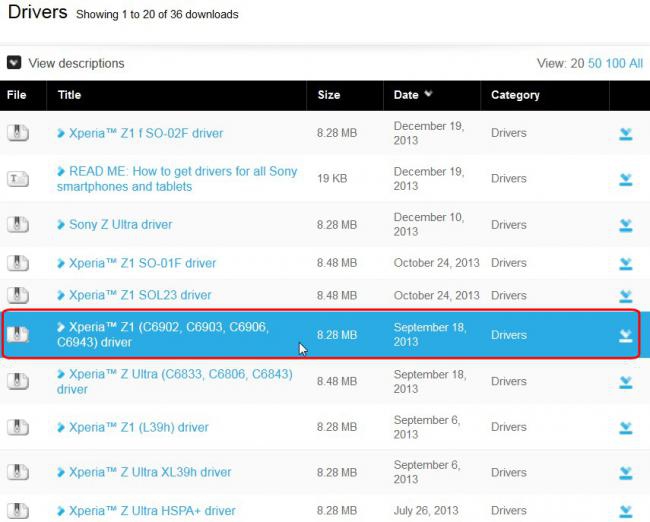
Task: Click file icon for Xperia Z1 SO-01F
Action: [x=18, y=263]
